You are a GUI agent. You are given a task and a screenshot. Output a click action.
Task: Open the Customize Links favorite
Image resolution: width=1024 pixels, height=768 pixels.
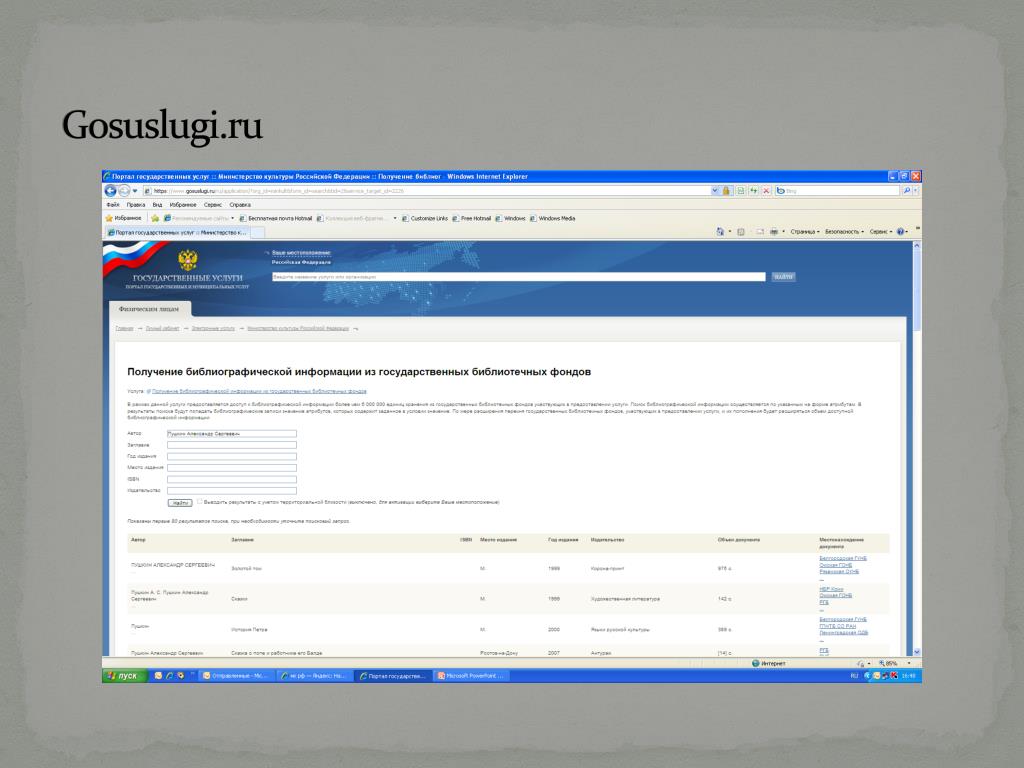pyautogui.click(x=424, y=218)
